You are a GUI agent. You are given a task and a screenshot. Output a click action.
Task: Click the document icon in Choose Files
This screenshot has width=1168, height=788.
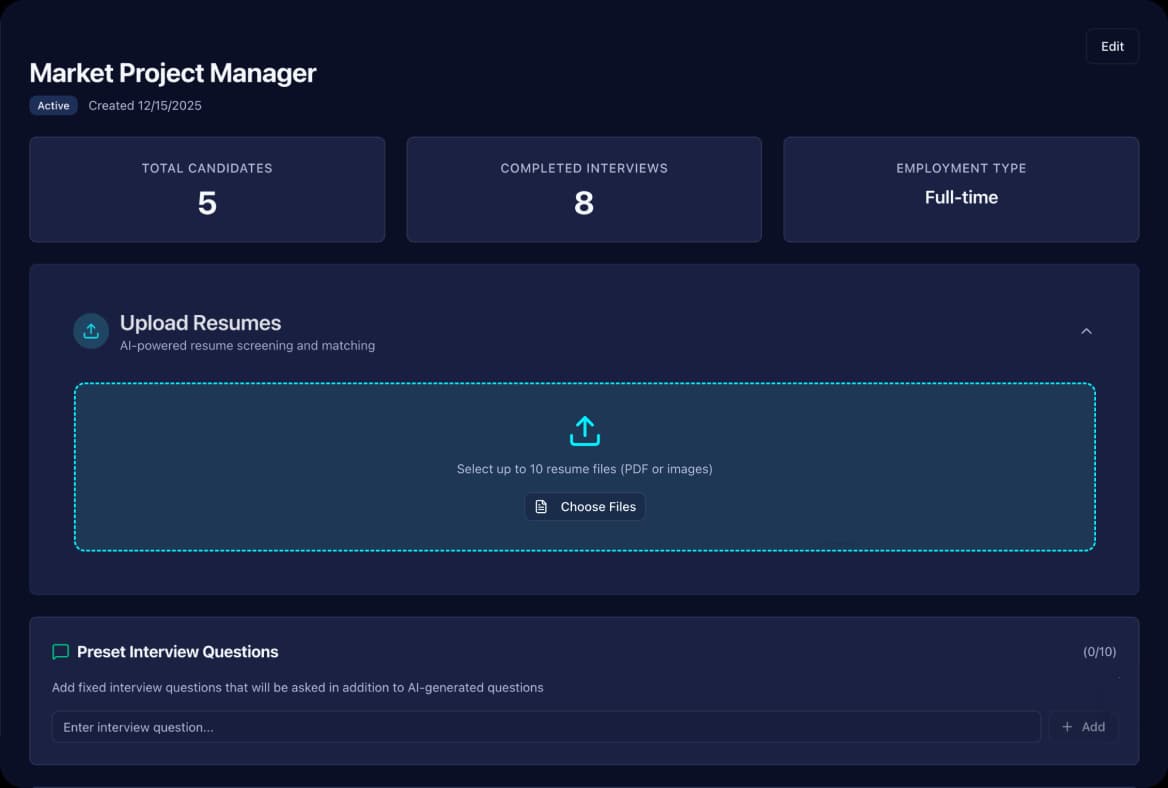541,507
